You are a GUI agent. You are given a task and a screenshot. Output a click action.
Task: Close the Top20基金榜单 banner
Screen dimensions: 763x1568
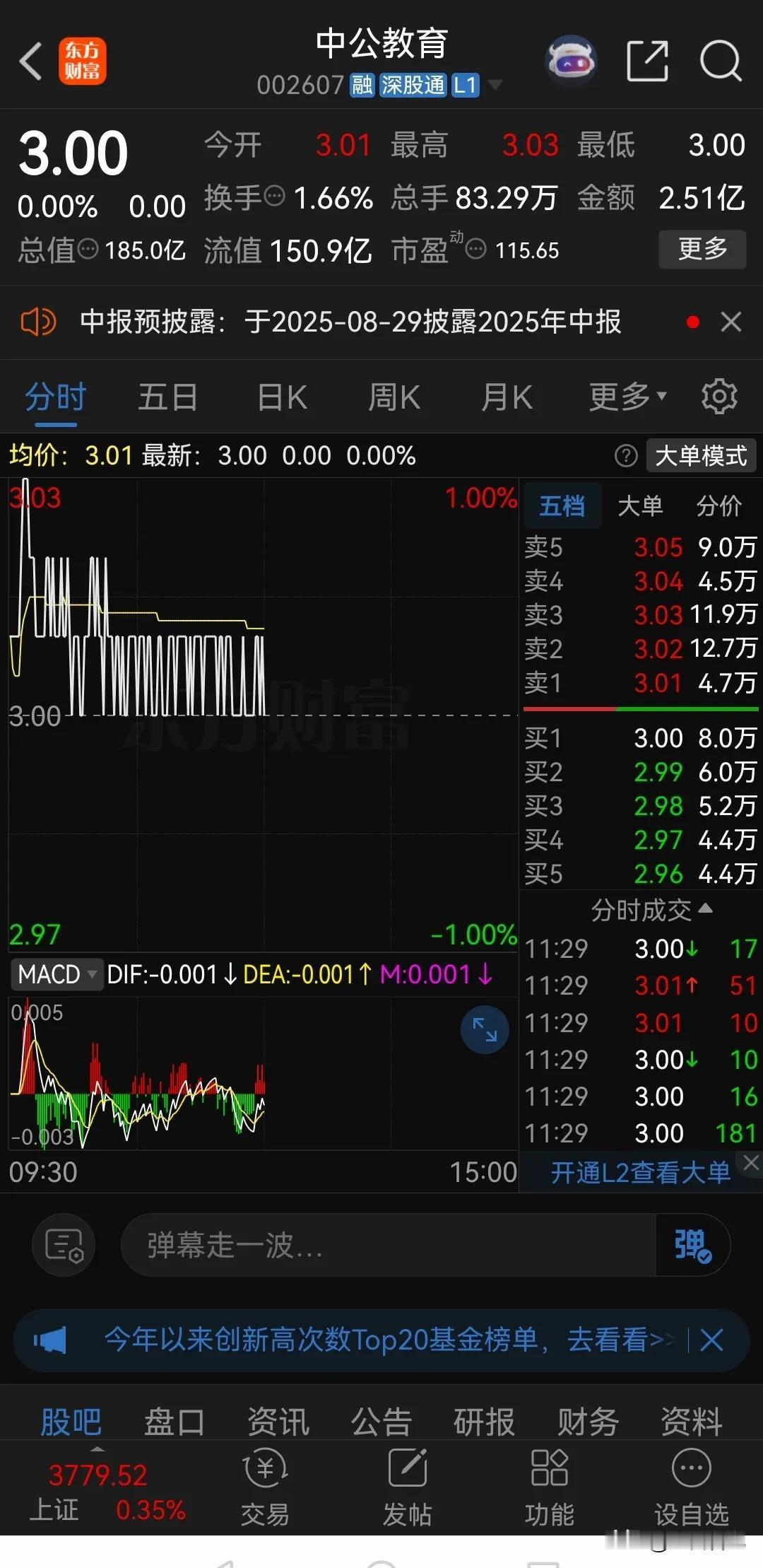point(711,1340)
